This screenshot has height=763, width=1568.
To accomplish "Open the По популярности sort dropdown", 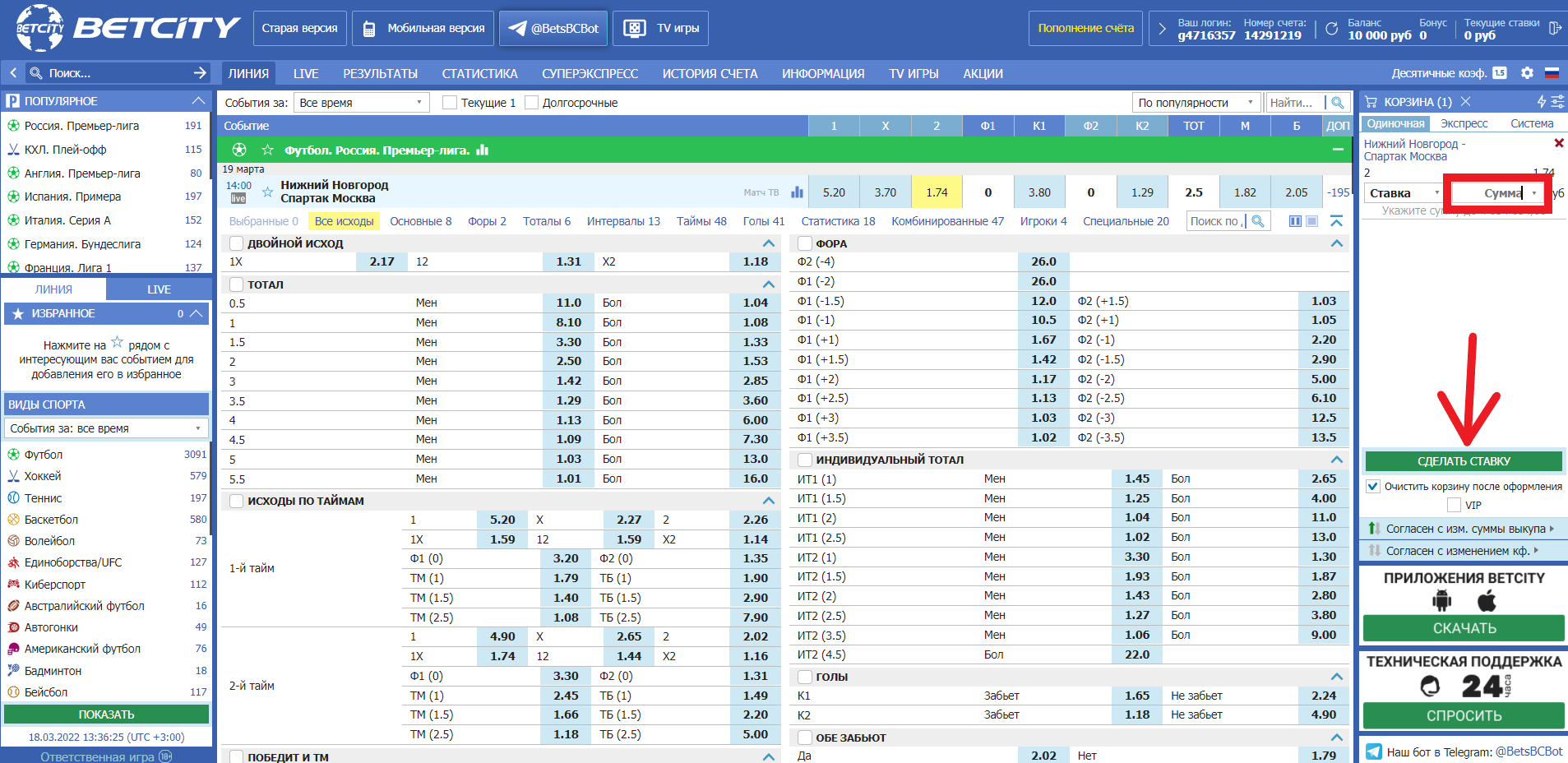I will pyautogui.click(x=1196, y=103).
